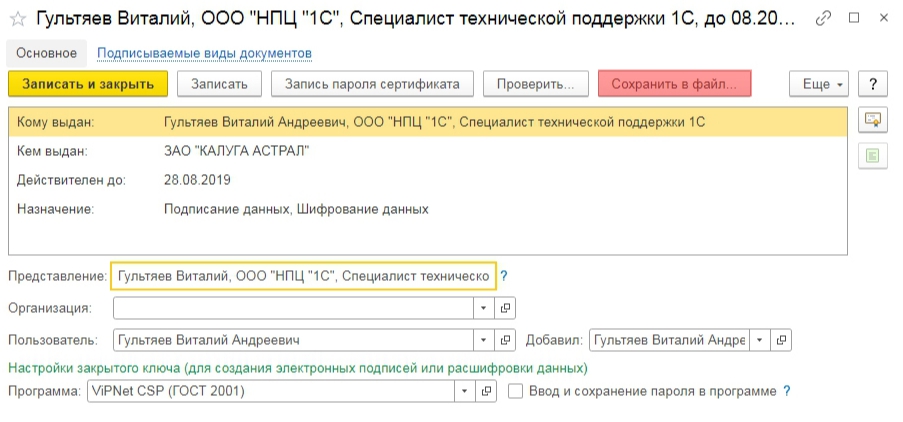Focus the Добавил input field

coord(669,340)
